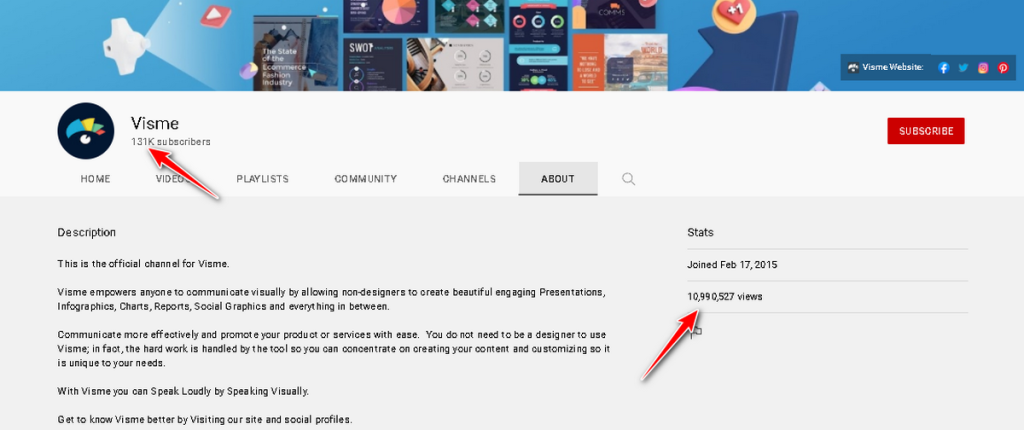Click the 131K subscribers count
The width and height of the screenshot is (1024, 430).
(171, 142)
